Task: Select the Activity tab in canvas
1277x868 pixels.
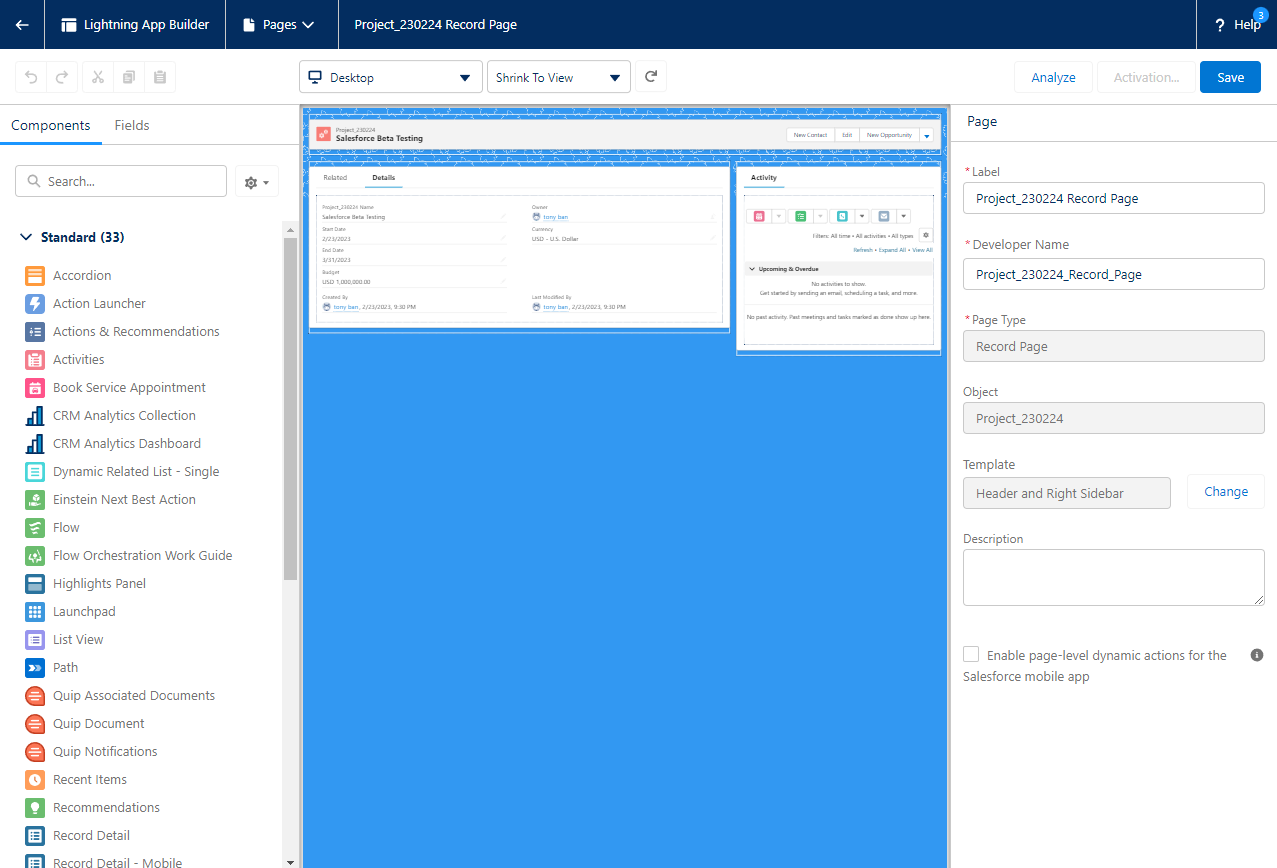Action: (x=764, y=178)
